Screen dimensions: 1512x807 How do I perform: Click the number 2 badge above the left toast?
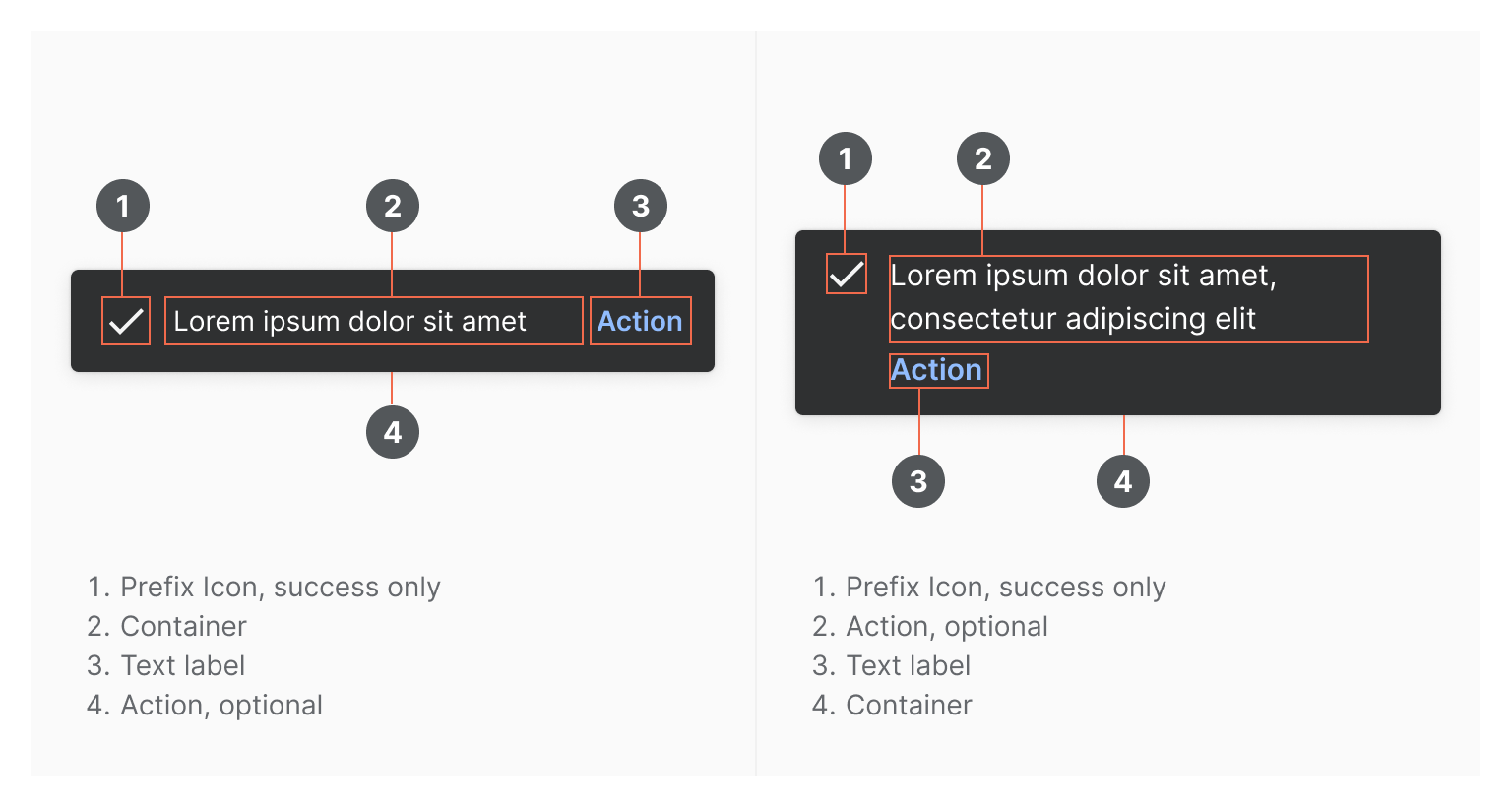point(393,206)
